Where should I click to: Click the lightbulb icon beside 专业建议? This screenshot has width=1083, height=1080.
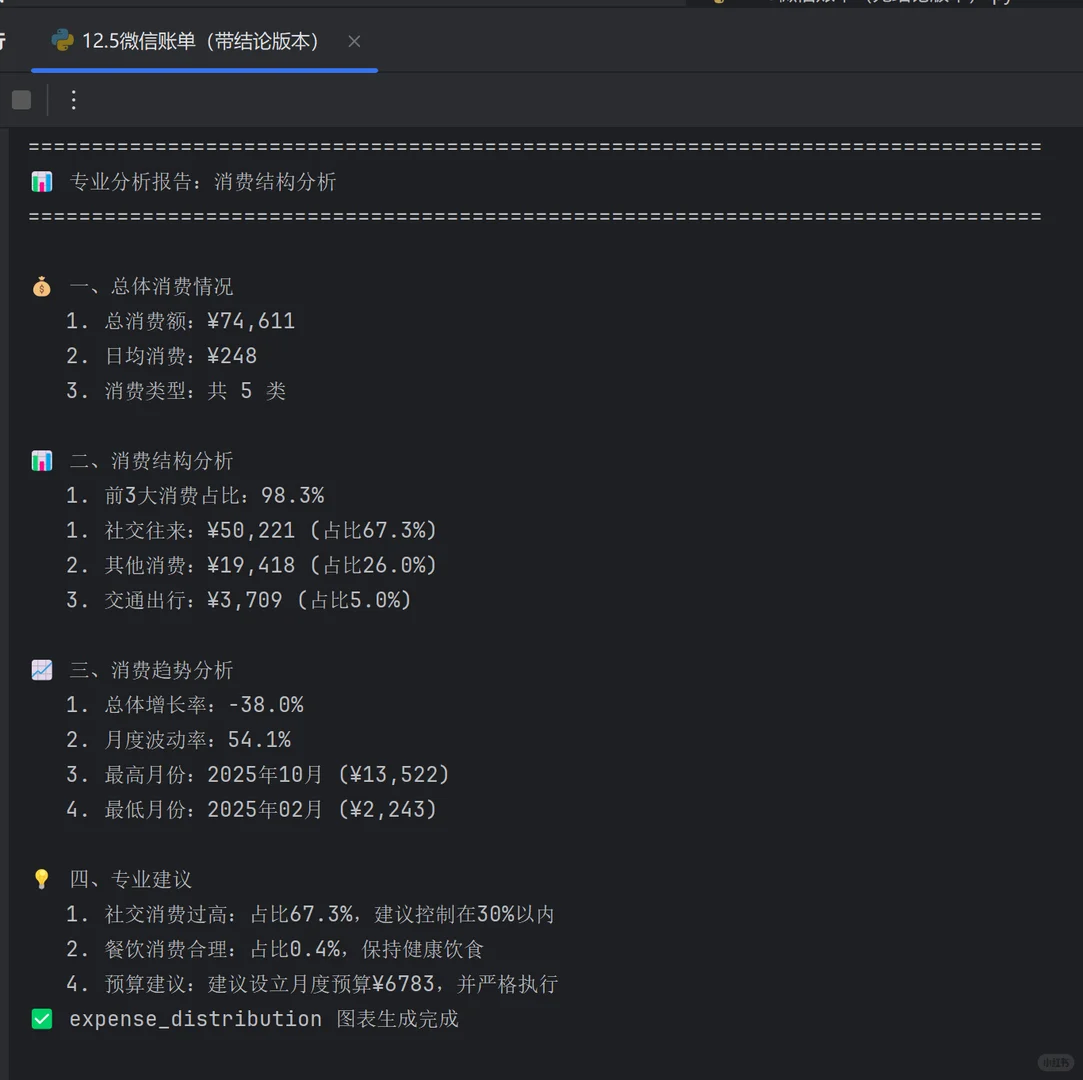point(41,879)
